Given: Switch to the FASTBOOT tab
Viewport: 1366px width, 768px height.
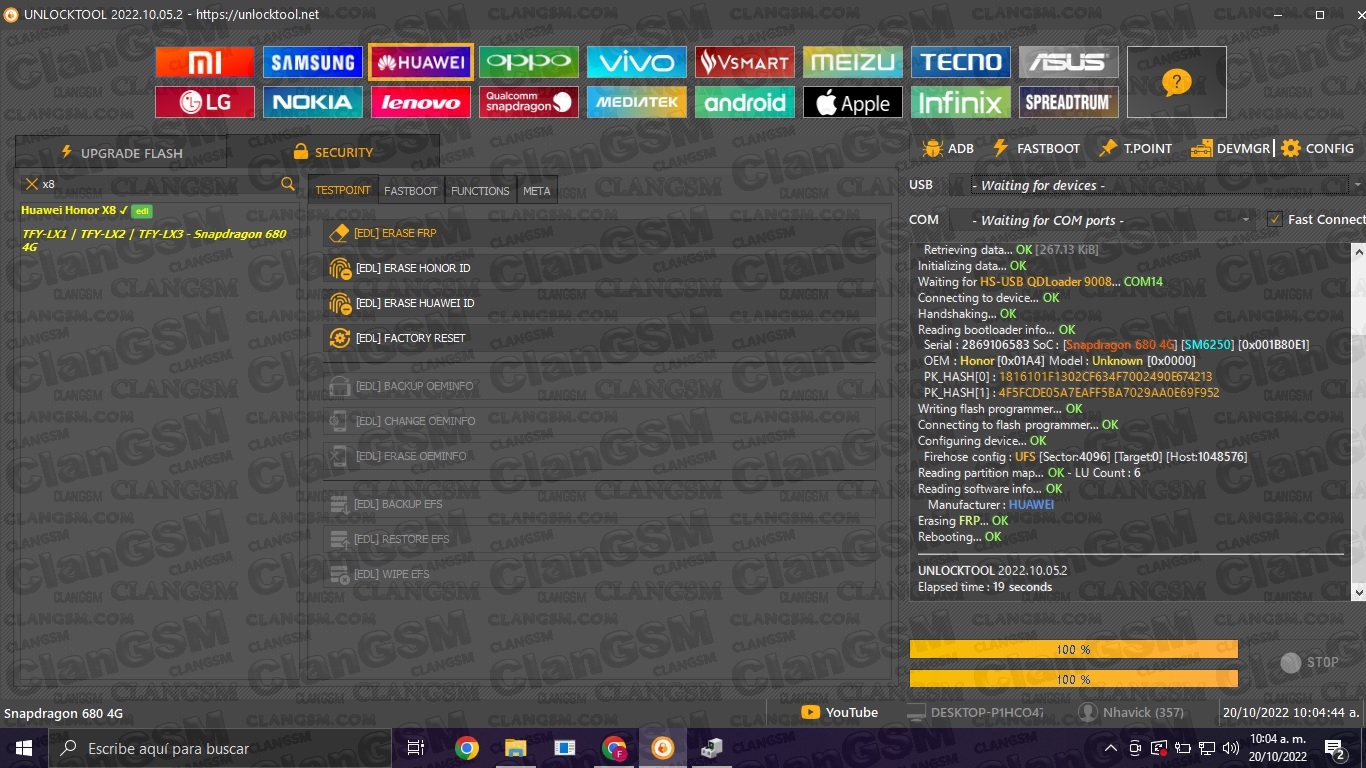Looking at the screenshot, I should coord(411,190).
